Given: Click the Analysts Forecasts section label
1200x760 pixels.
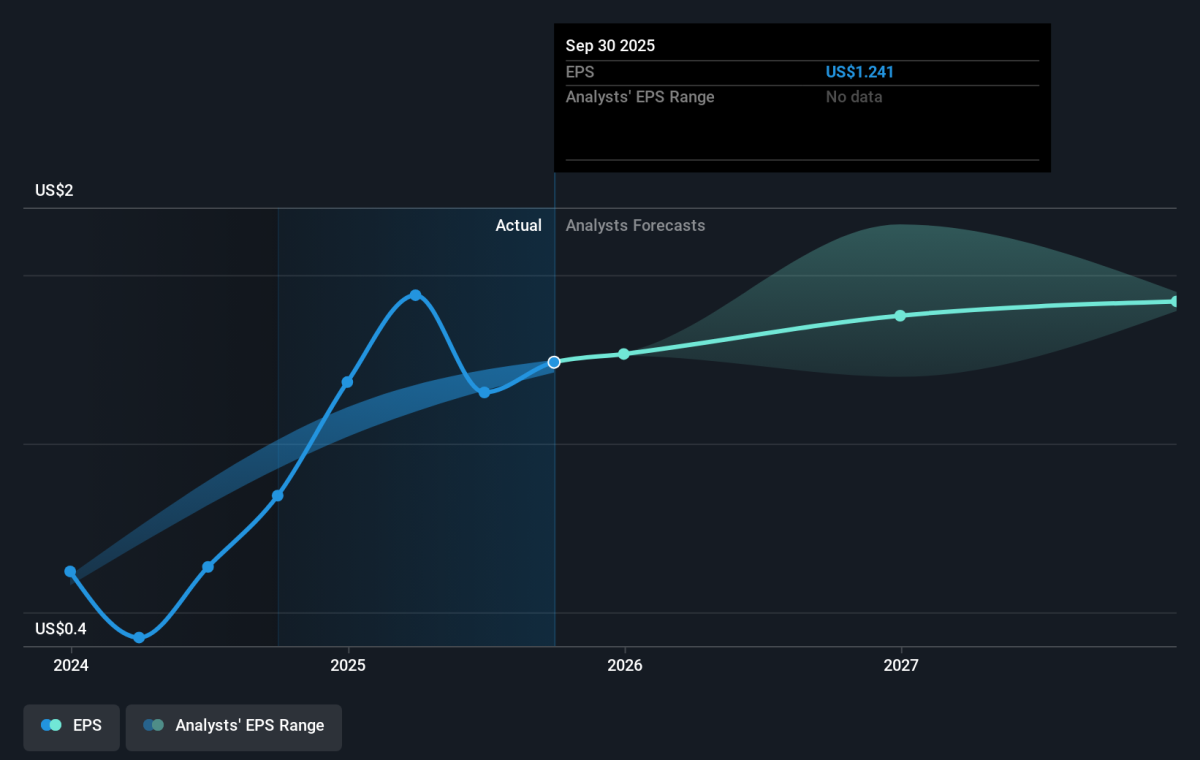Looking at the screenshot, I should (635, 226).
